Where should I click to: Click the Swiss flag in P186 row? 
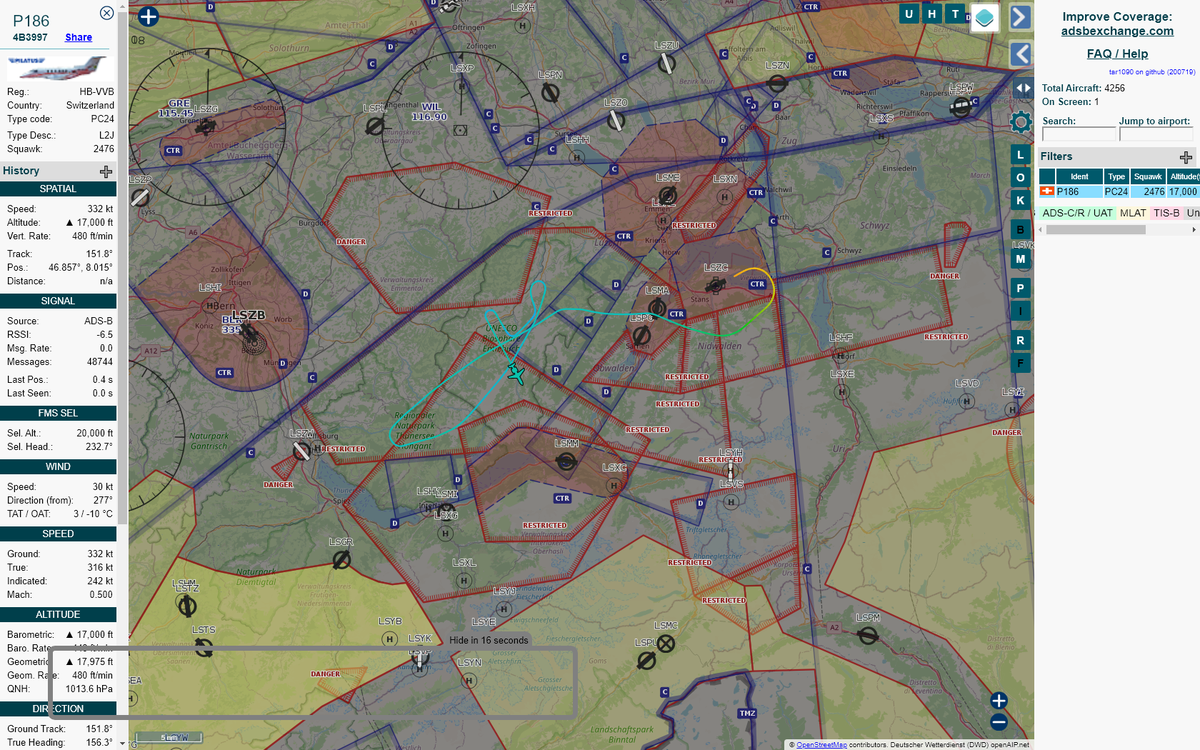tap(1048, 191)
